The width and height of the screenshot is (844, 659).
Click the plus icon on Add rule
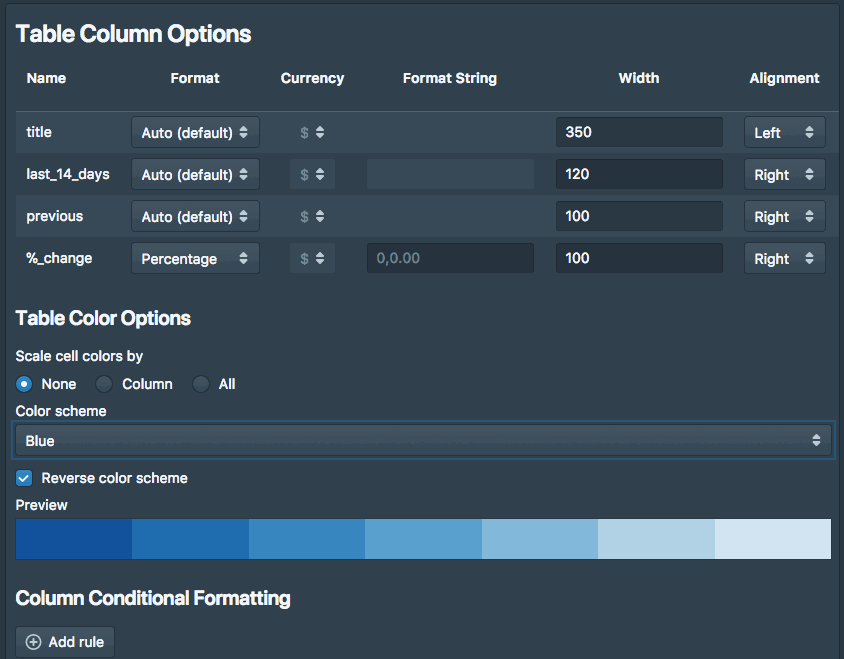click(x=33, y=642)
